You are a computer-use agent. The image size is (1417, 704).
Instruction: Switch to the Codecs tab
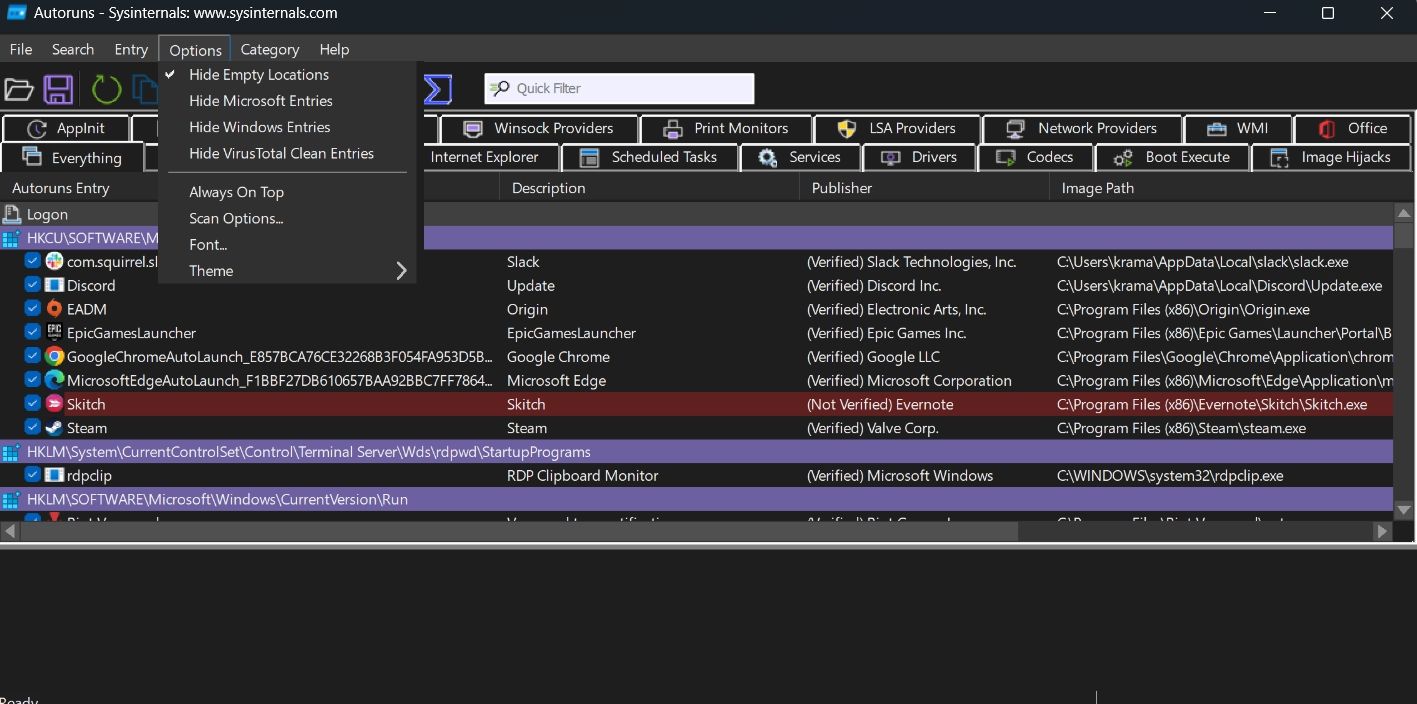[x=1036, y=158]
